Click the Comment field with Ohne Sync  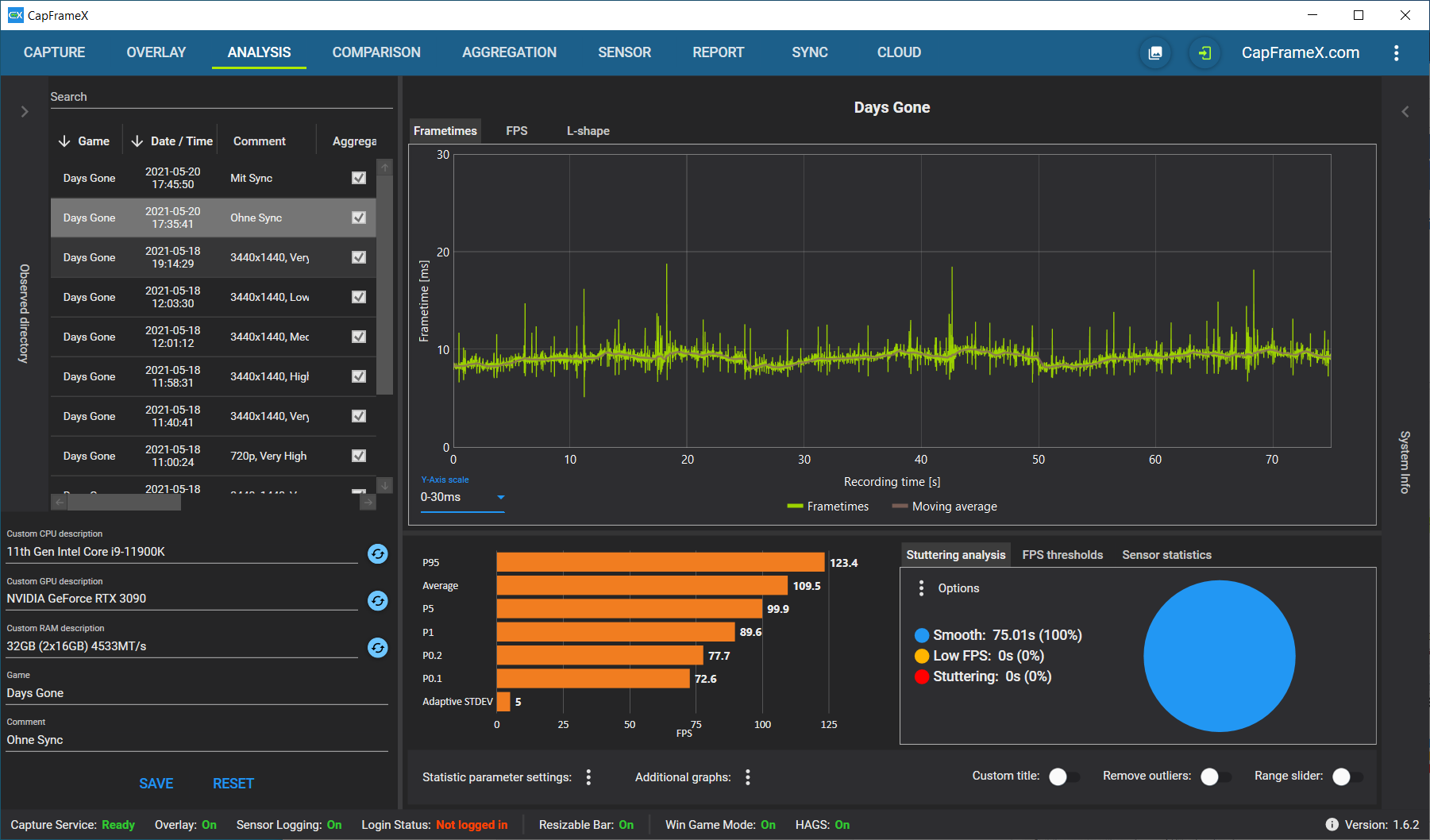(197, 740)
